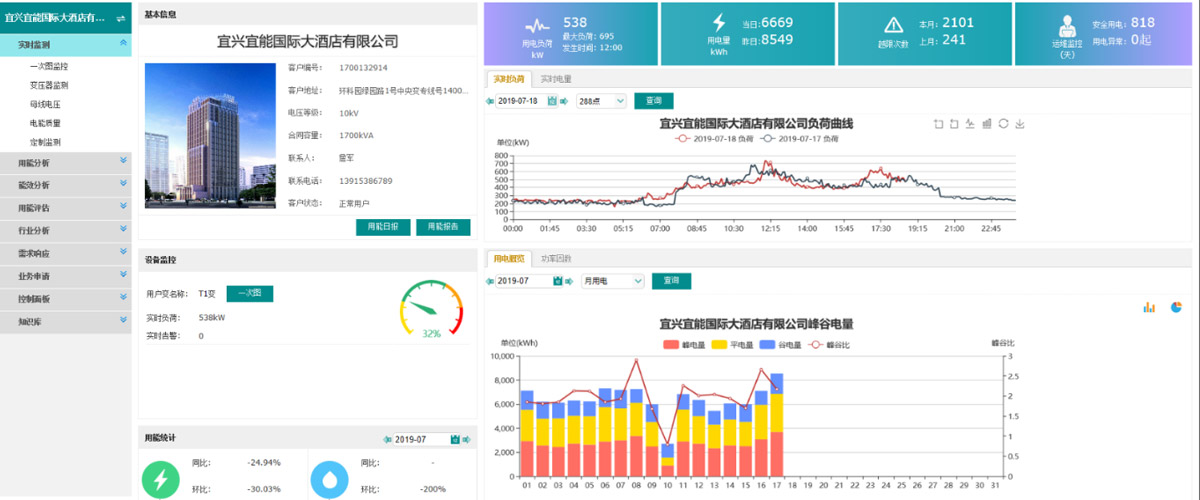
Task: Click the 平电量 yellow legend swatch
Action: click(718, 345)
